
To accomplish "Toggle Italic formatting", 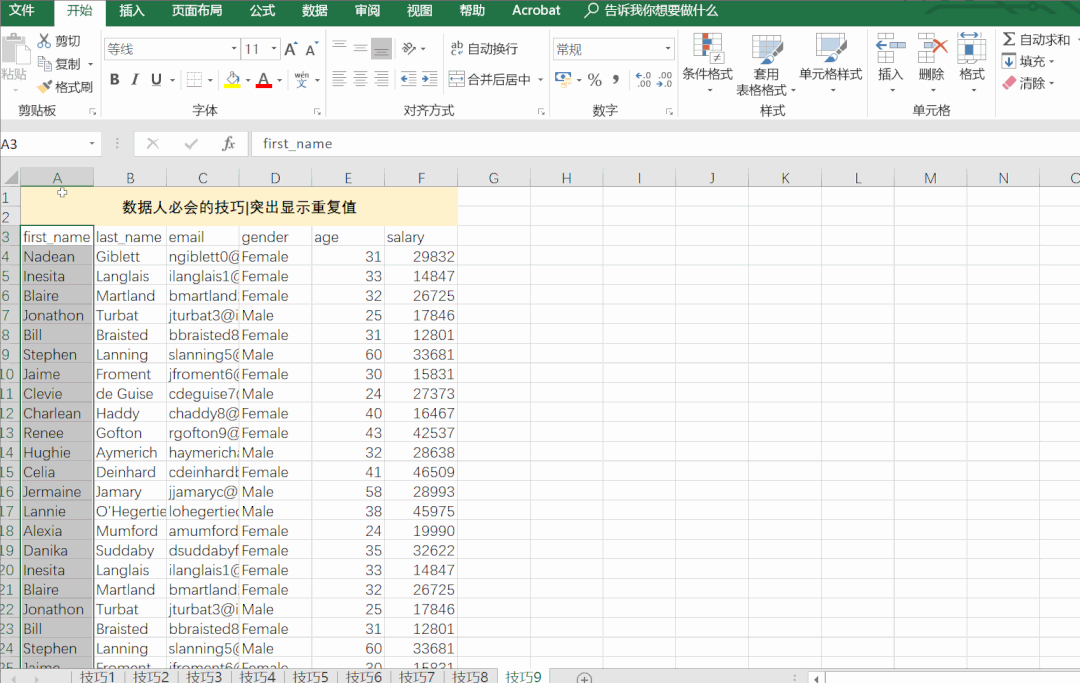I will [x=135, y=79].
